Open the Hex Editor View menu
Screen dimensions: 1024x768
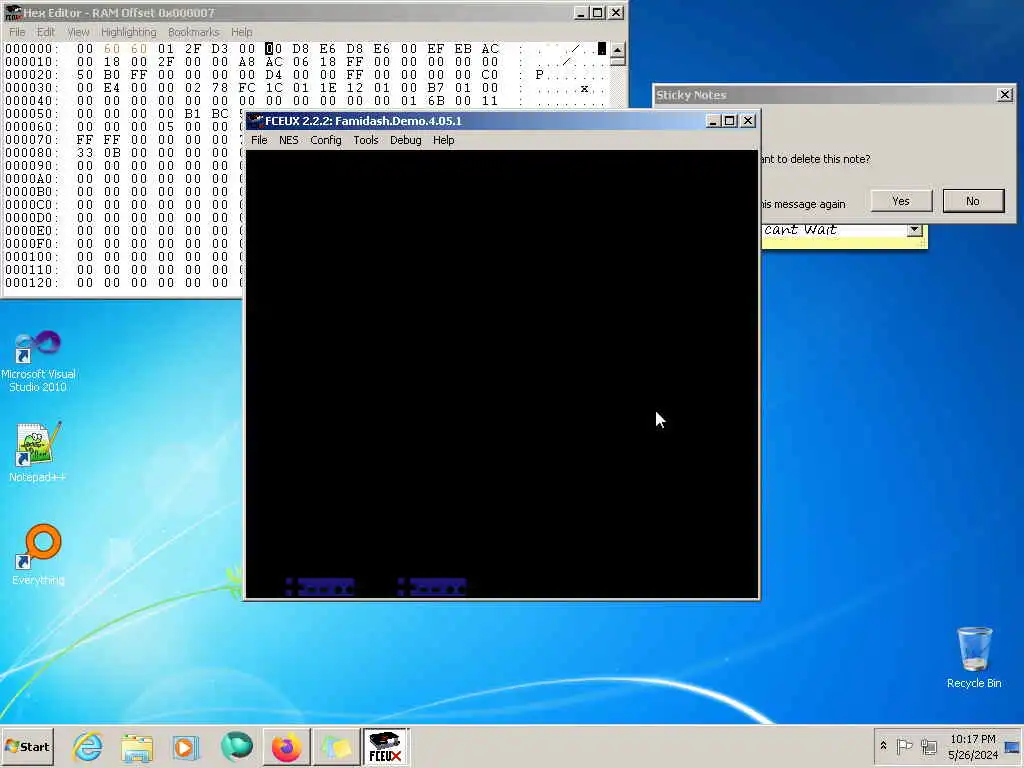coord(78,31)
